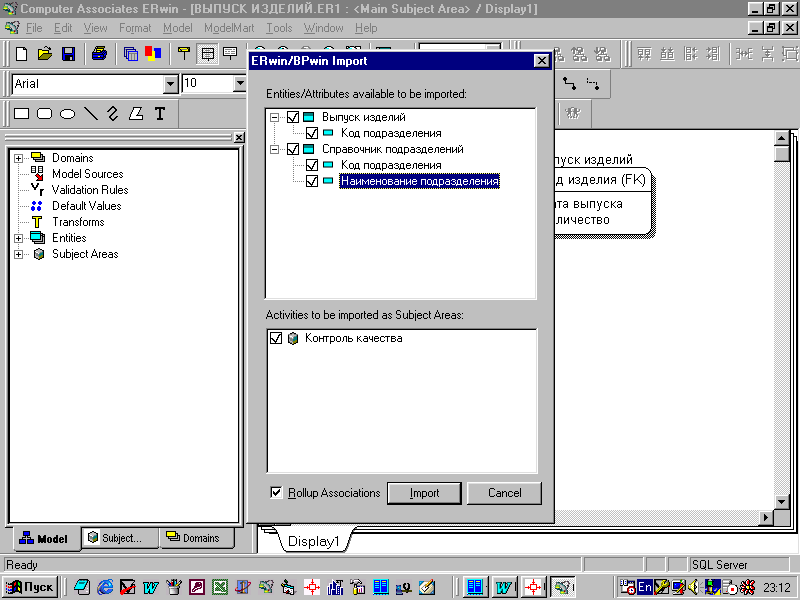
Task: Click the Пуск start button
Action: coord(30,587)
